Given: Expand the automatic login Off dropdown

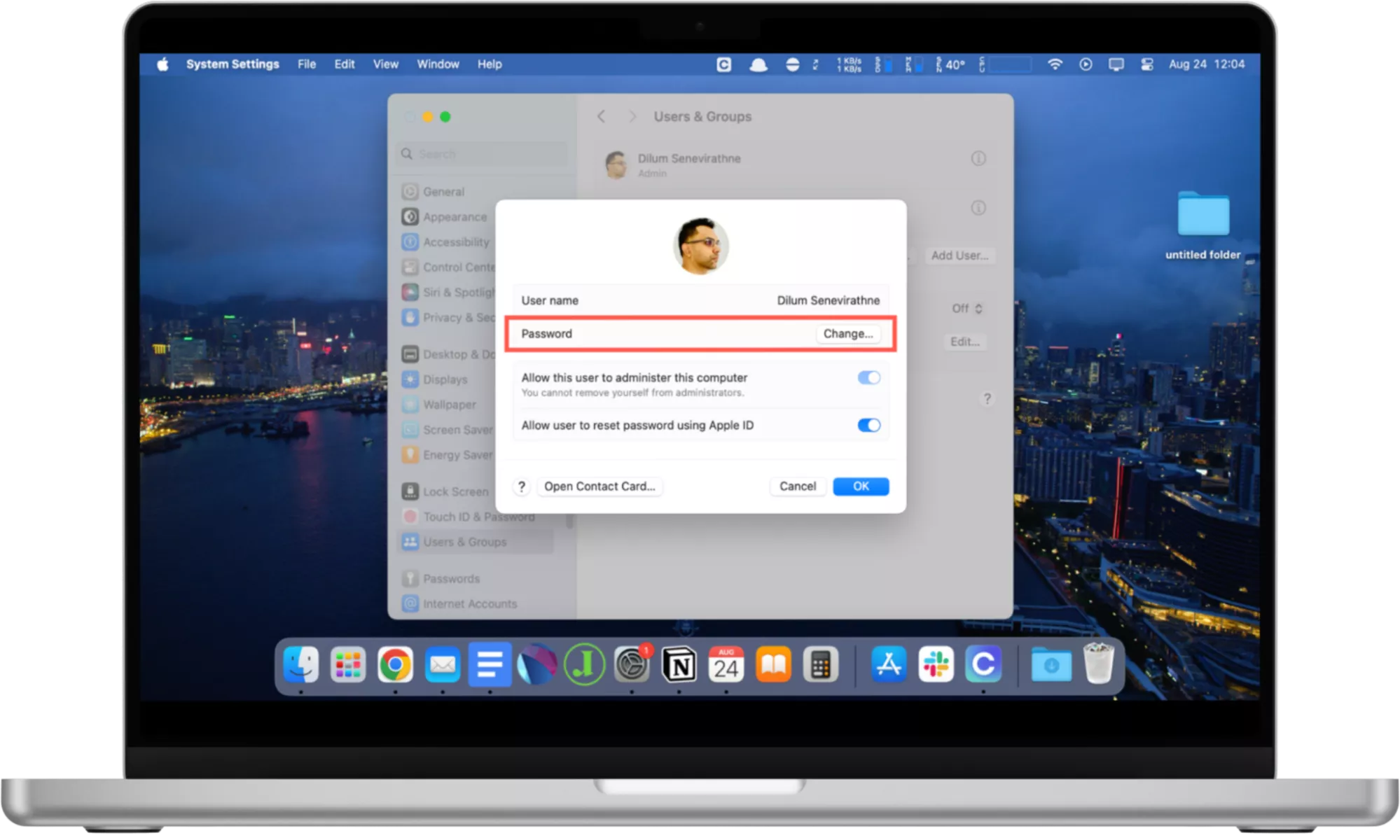Looking at the screenshot, I should pos(967,309).
